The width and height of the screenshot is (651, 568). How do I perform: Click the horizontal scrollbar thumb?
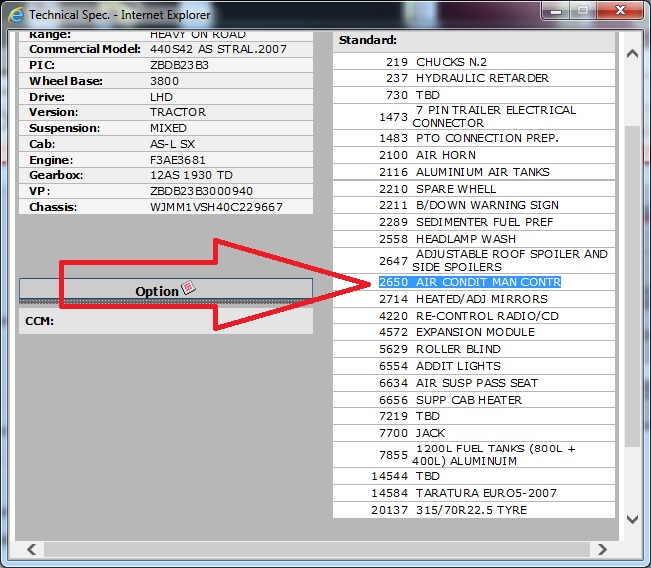(317, 549)
